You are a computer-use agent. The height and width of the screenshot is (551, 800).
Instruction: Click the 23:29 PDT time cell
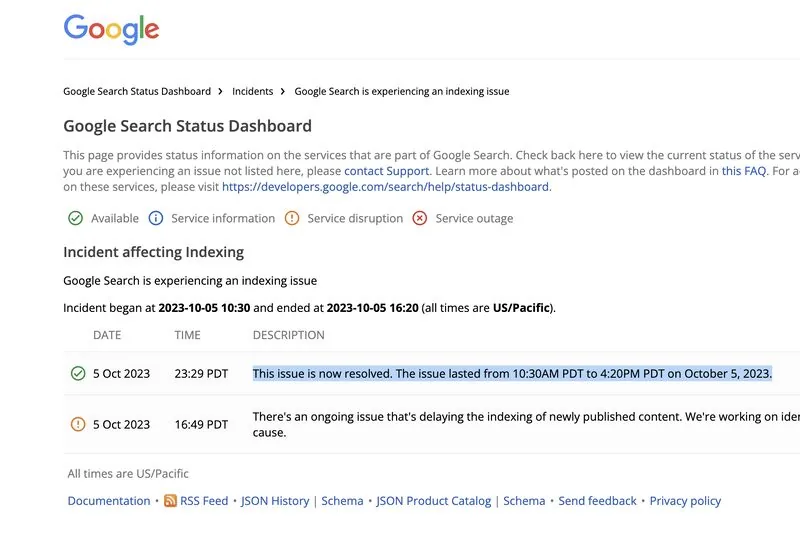[201, 373]
